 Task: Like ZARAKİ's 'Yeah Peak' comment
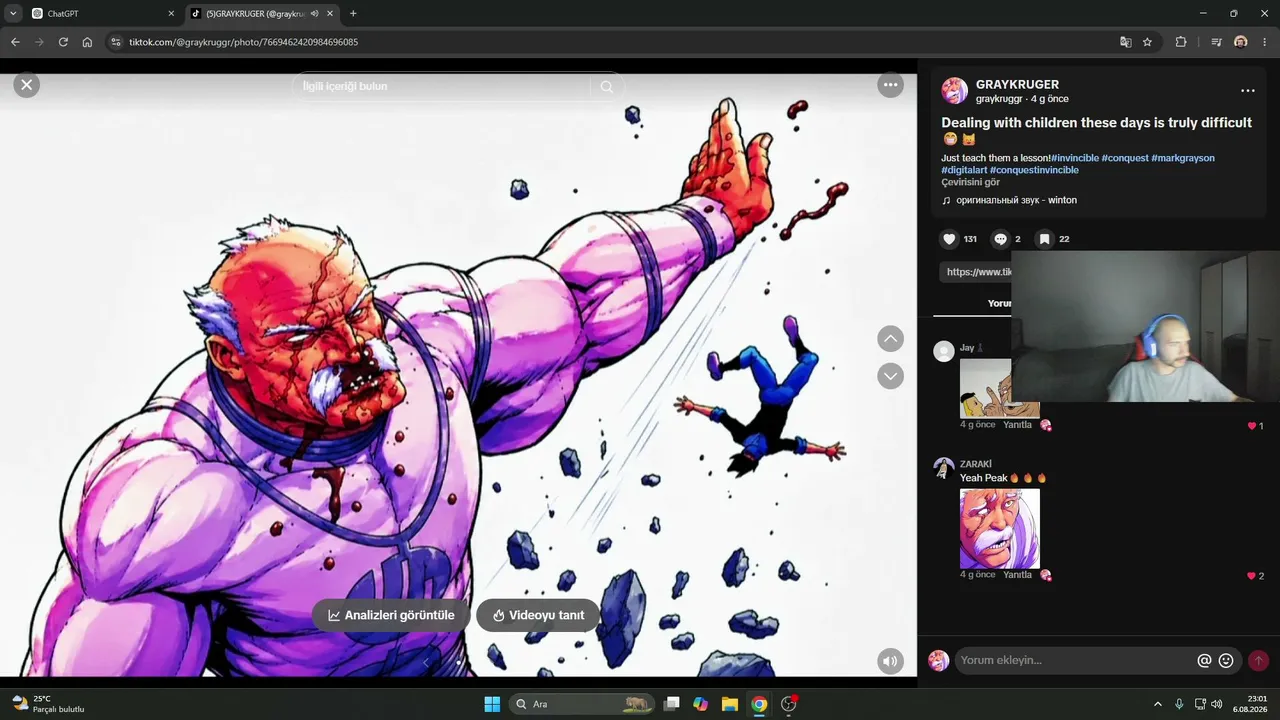pyautogui.click(x=1251, y=576)
